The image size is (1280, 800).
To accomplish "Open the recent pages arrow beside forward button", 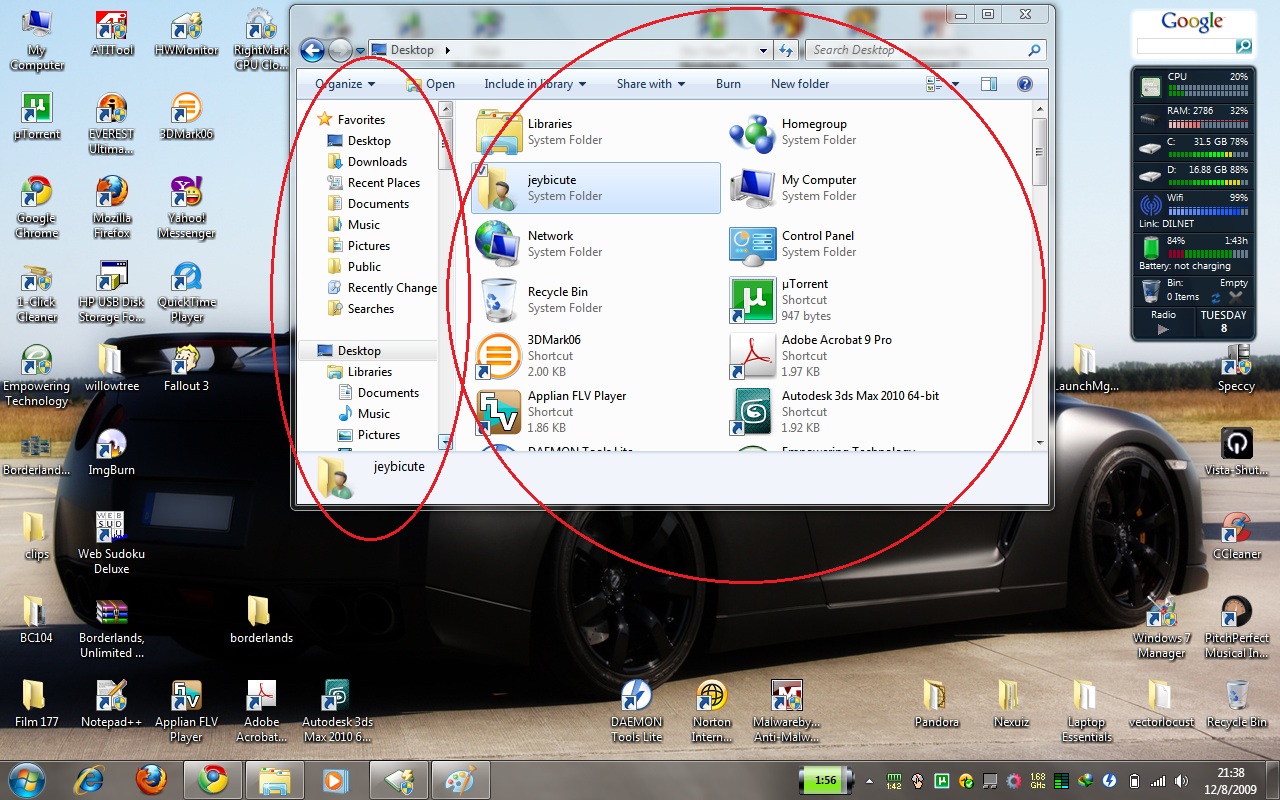I will point(362,50).
